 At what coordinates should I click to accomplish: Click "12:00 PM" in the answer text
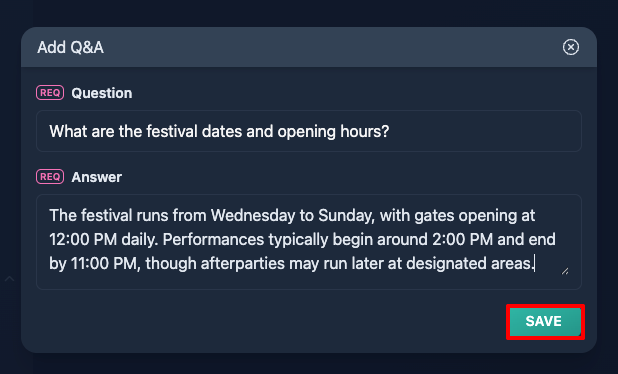83,239
